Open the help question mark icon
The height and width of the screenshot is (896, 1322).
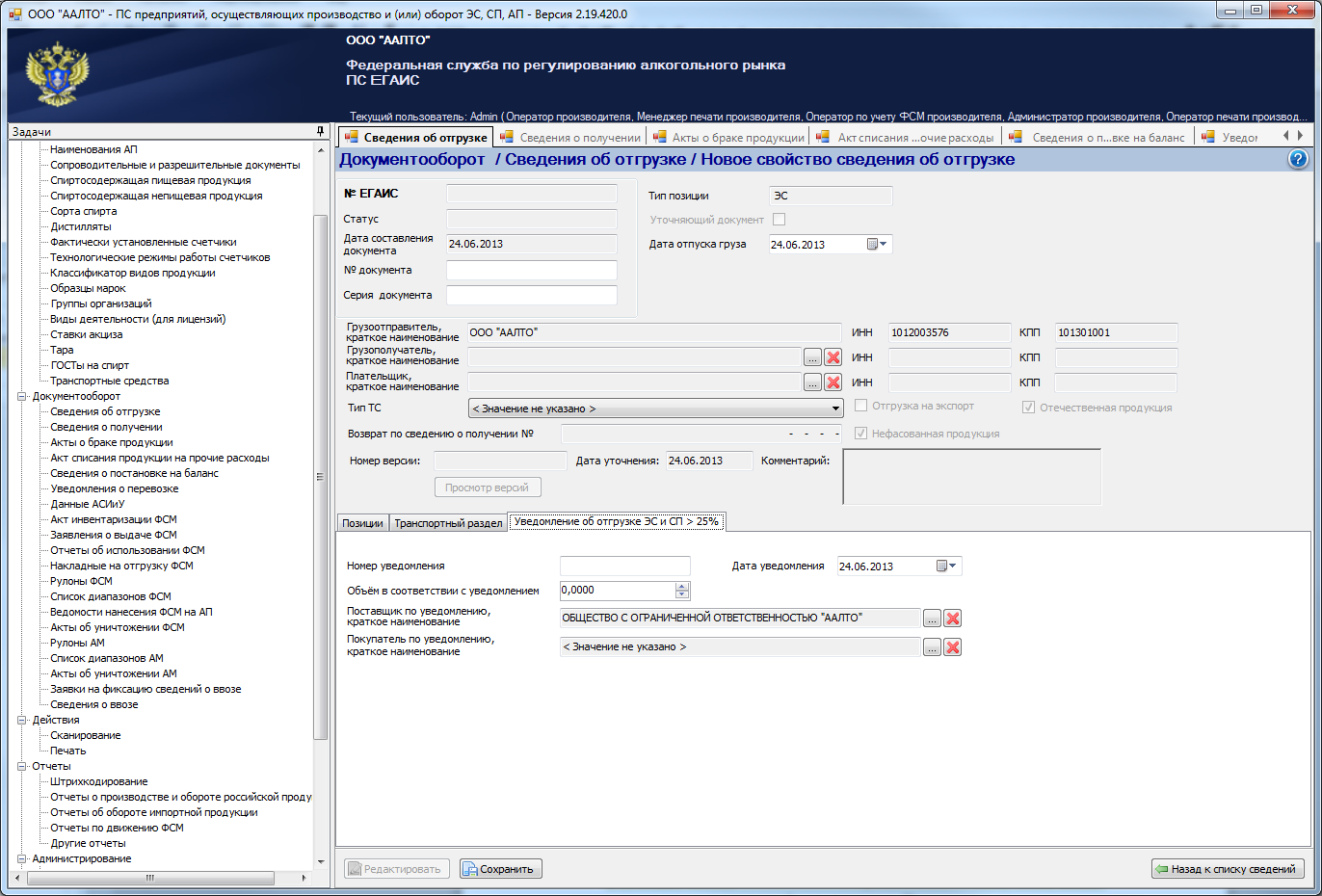[x=1298, y=159]
